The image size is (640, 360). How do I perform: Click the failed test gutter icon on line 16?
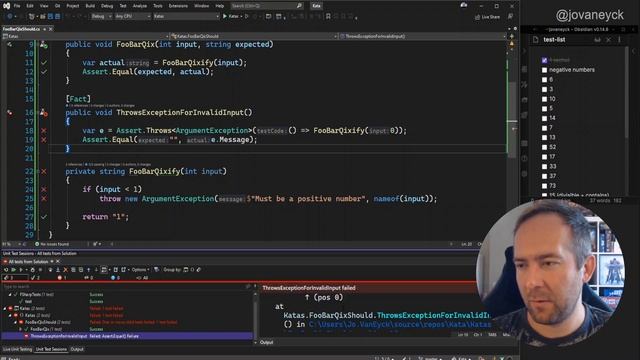(43, 113)
